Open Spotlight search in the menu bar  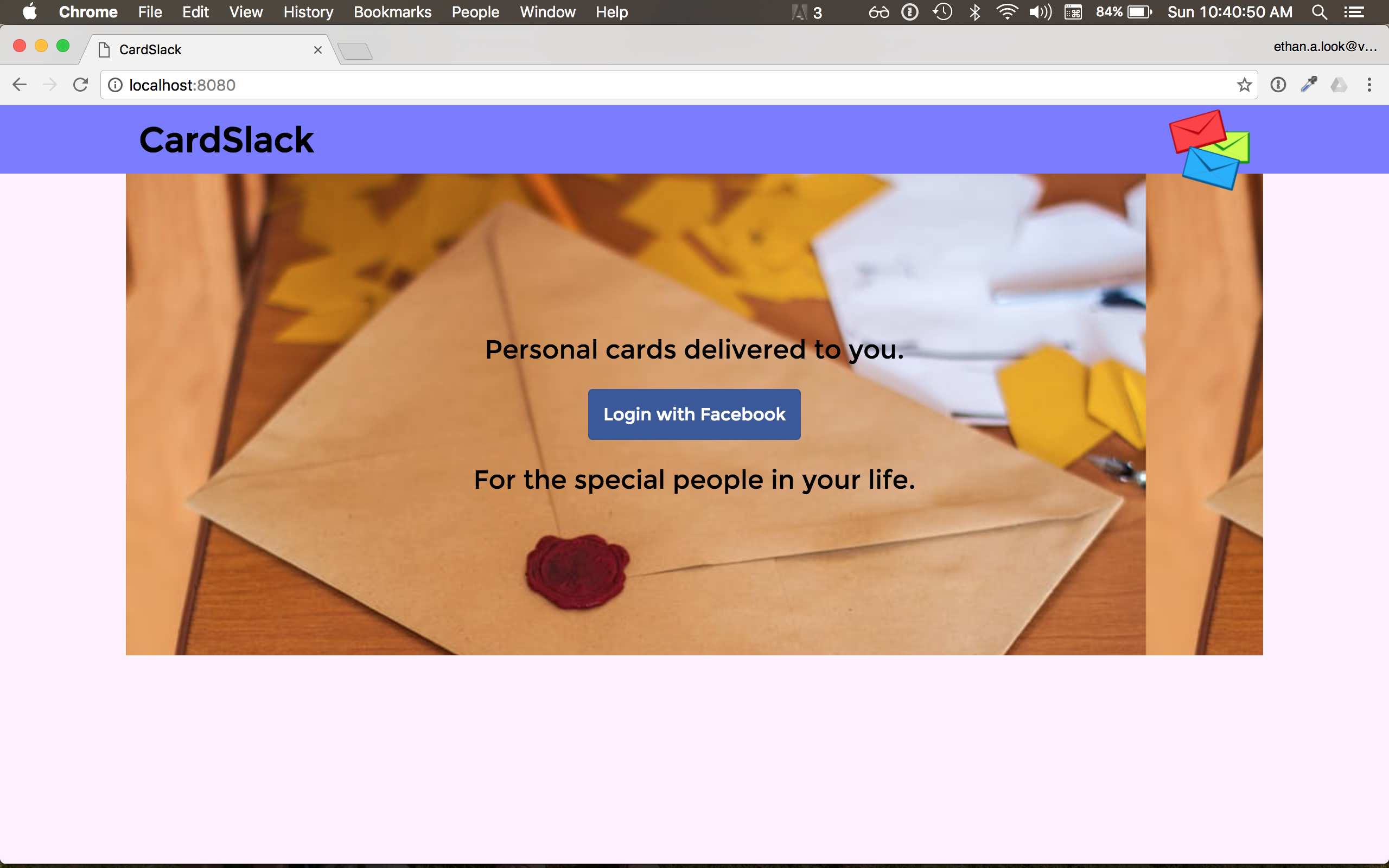tap(1319, 12)
